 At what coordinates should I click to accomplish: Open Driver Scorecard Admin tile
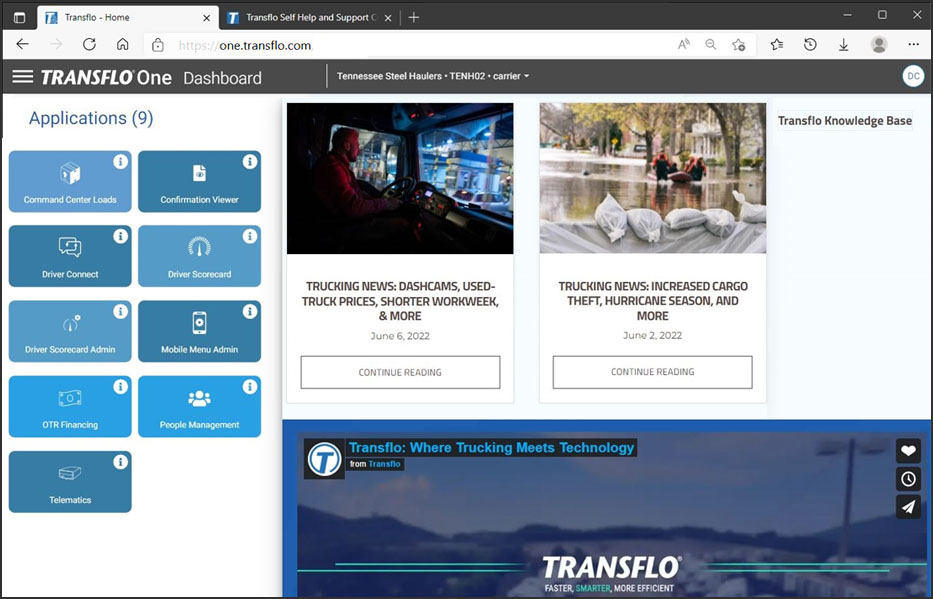[70, 331]
